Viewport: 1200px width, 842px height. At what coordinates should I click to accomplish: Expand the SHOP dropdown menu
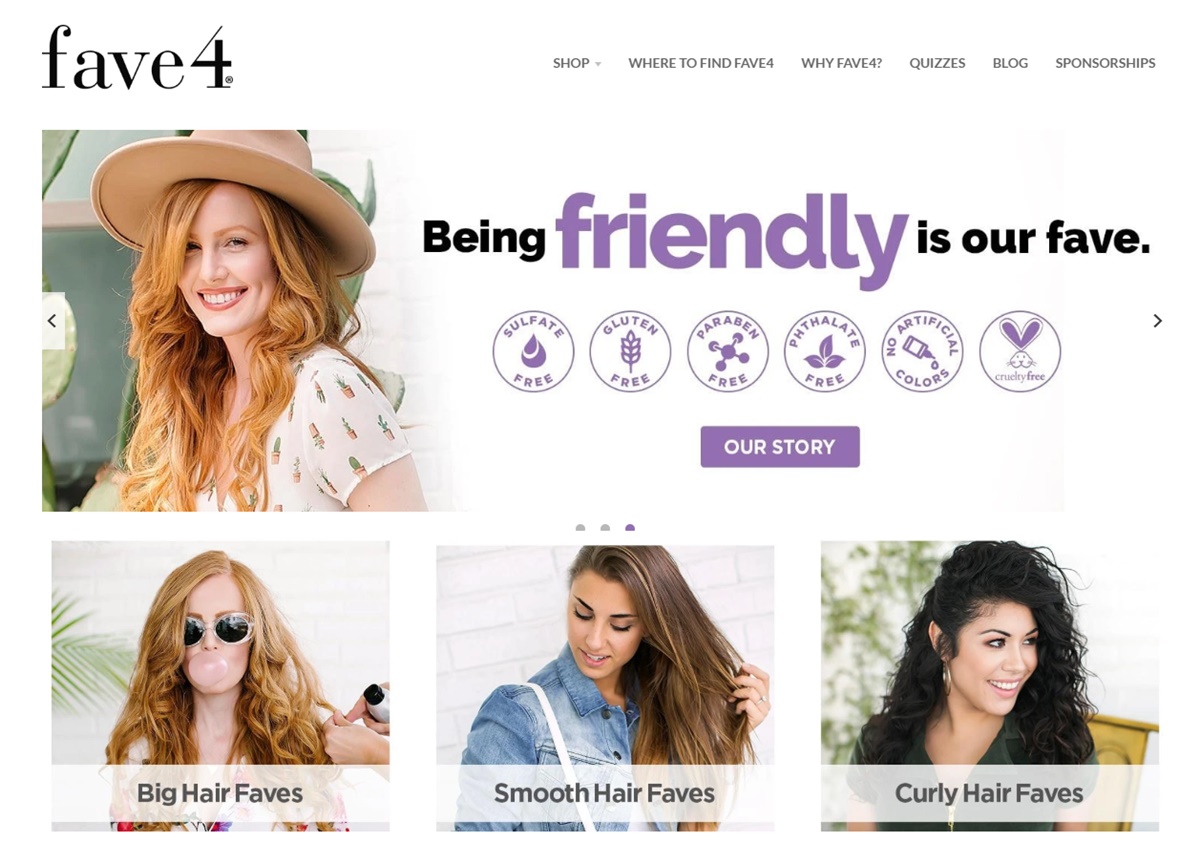pyautogui.click(x=577, y=63)
